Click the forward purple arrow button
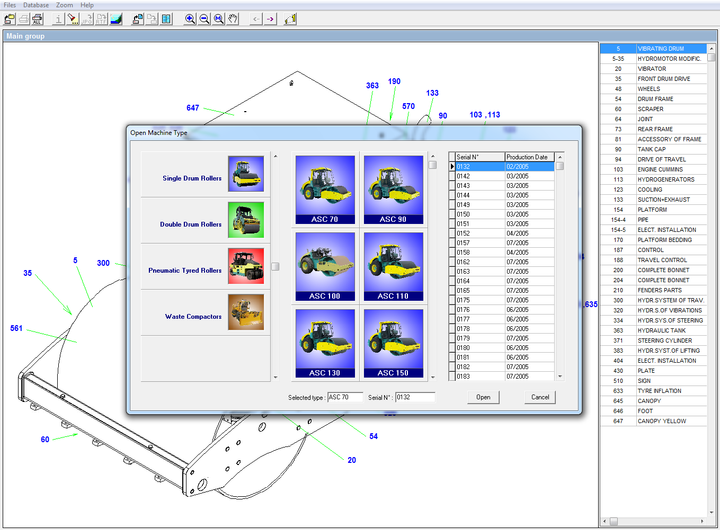Image resolution: width=720 pixels, height=530 pixels. (270, 19)
